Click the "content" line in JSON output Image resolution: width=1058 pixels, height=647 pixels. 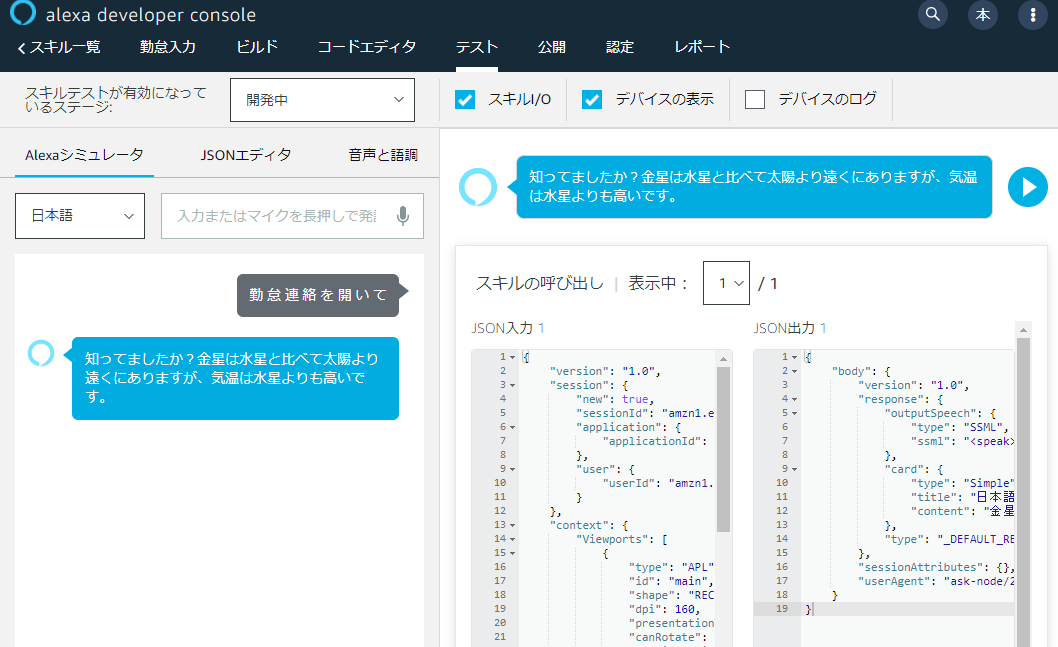pyautogui.click(x=962, y=511)
